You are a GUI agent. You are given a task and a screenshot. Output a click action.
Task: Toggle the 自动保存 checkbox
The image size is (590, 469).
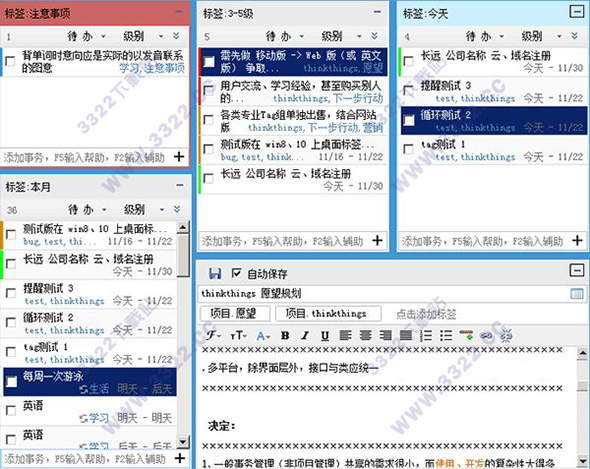point(236,273)
